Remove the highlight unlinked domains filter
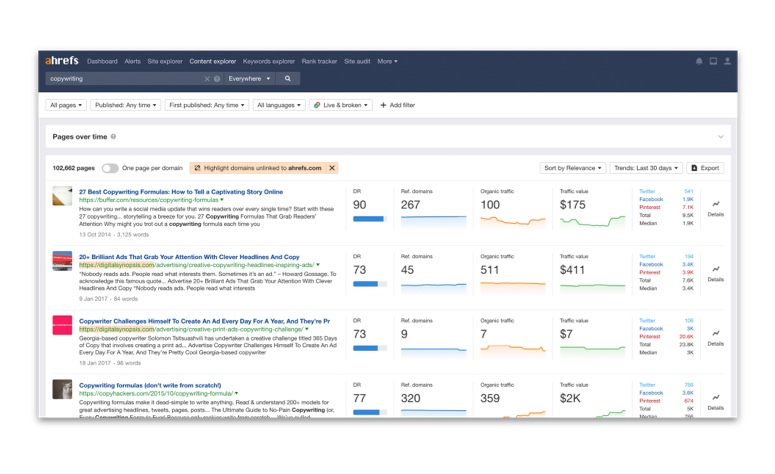775x474 pixels. pyautogui.click(x=332, y=168)
